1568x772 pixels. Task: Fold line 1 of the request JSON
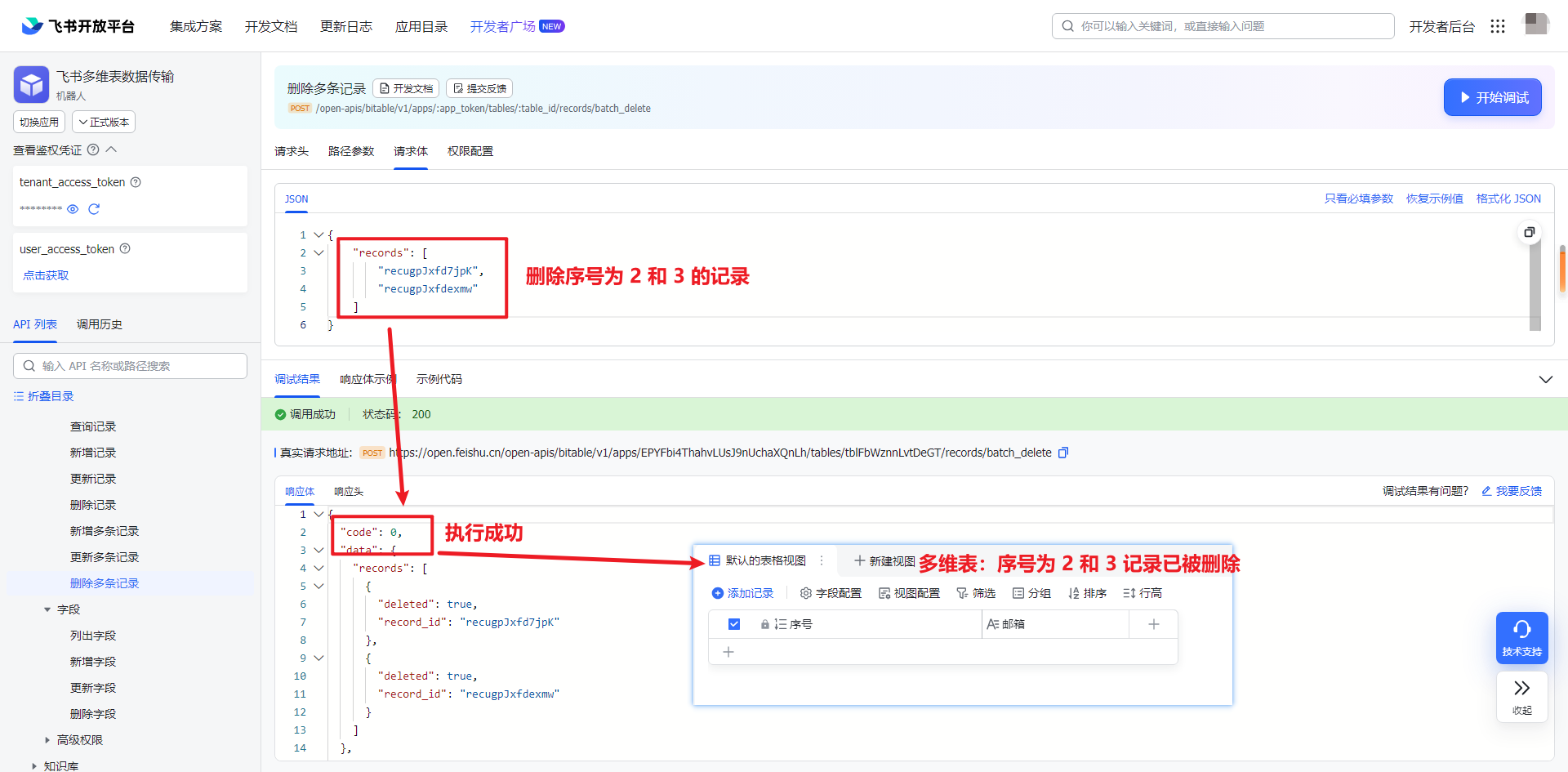318,234
